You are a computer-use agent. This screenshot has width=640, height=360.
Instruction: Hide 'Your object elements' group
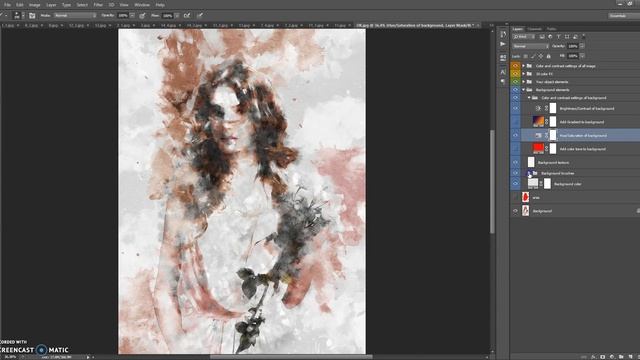click(x=516, y=82)
